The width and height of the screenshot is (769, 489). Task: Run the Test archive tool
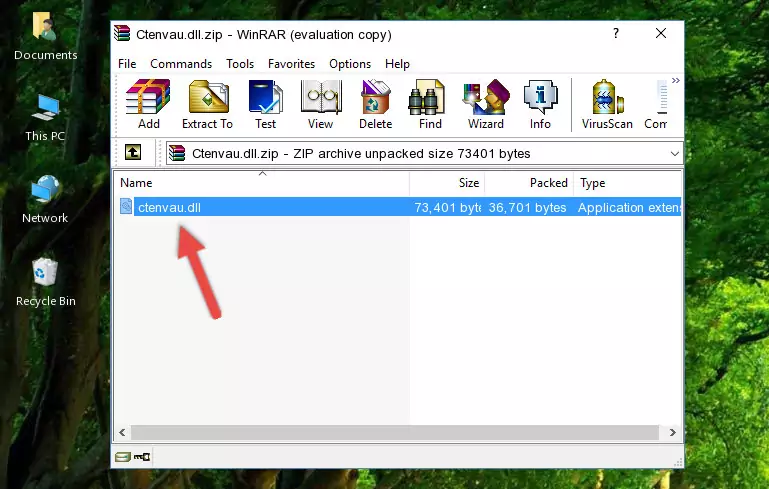click(265, 104)
